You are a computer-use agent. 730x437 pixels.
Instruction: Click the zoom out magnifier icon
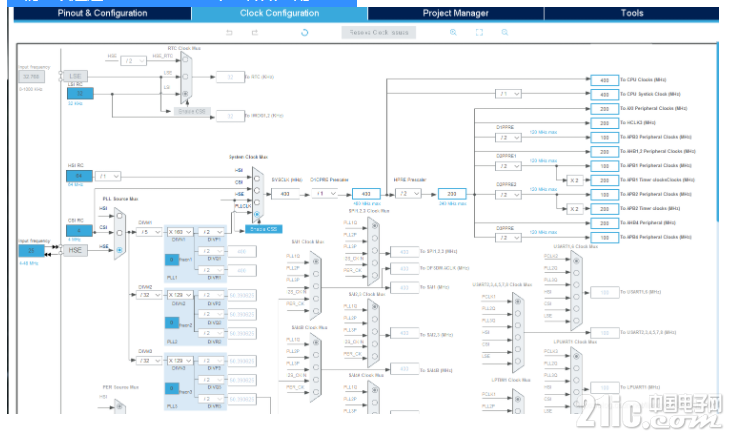[505, 33]
